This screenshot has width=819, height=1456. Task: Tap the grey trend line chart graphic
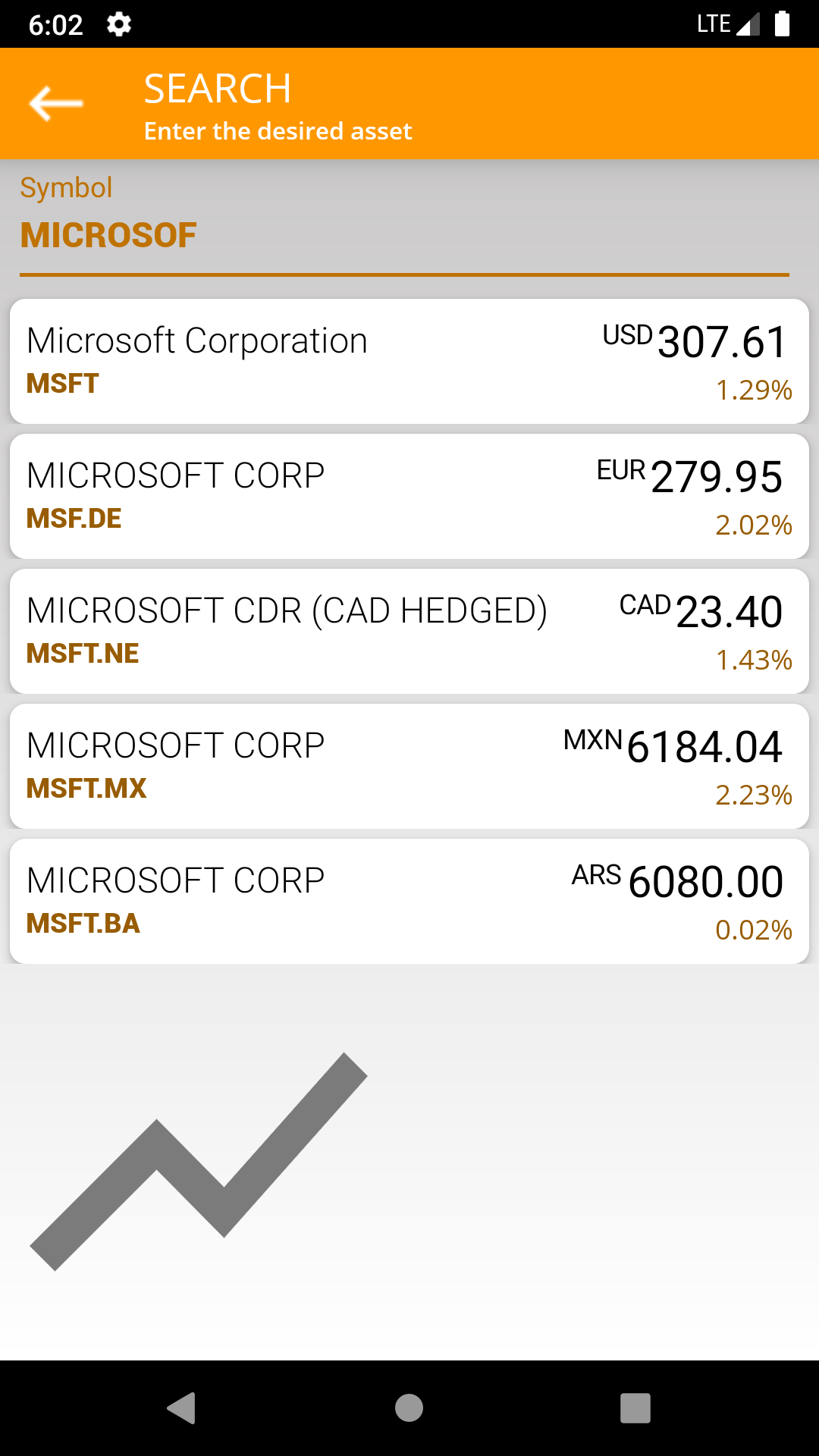(x=199, y=1161)
